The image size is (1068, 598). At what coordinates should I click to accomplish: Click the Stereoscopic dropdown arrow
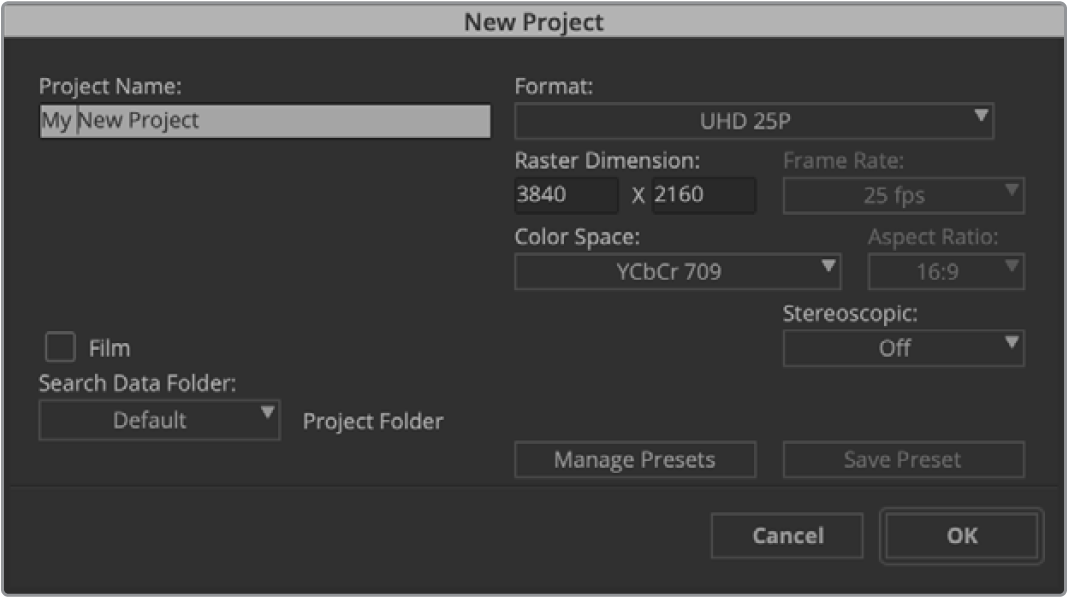[x=1012, y=343]
